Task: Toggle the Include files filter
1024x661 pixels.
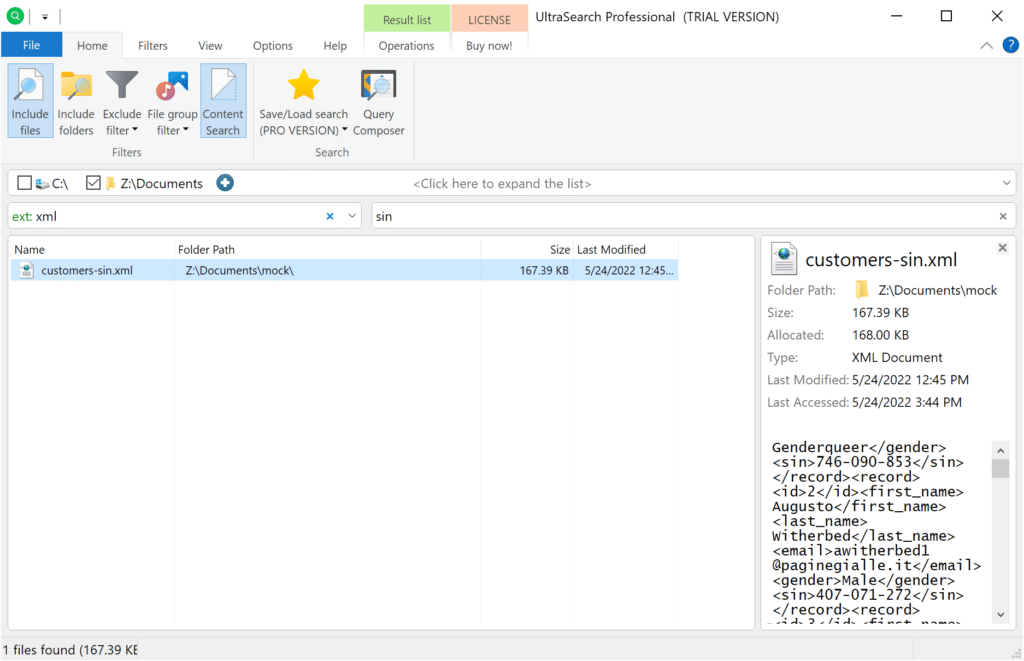Action: (x=30, y=101)
